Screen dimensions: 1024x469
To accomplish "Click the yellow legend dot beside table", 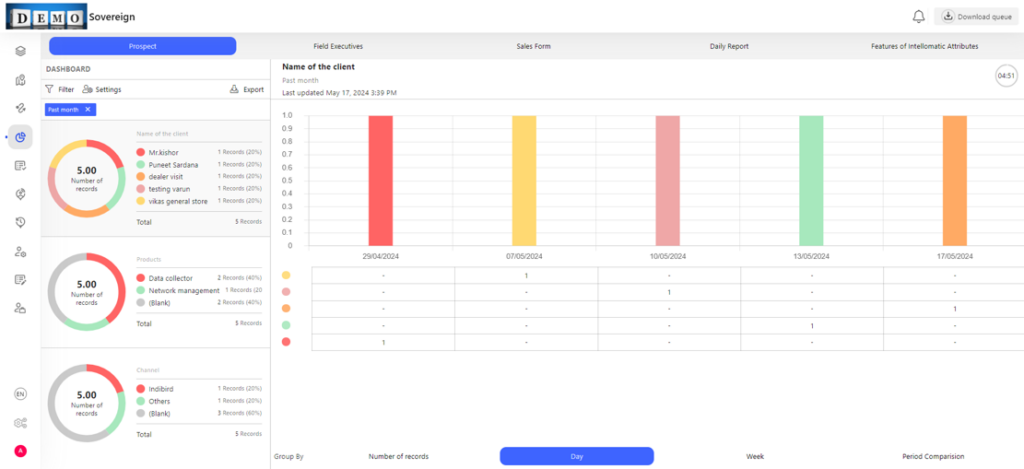I will point(286,276).
